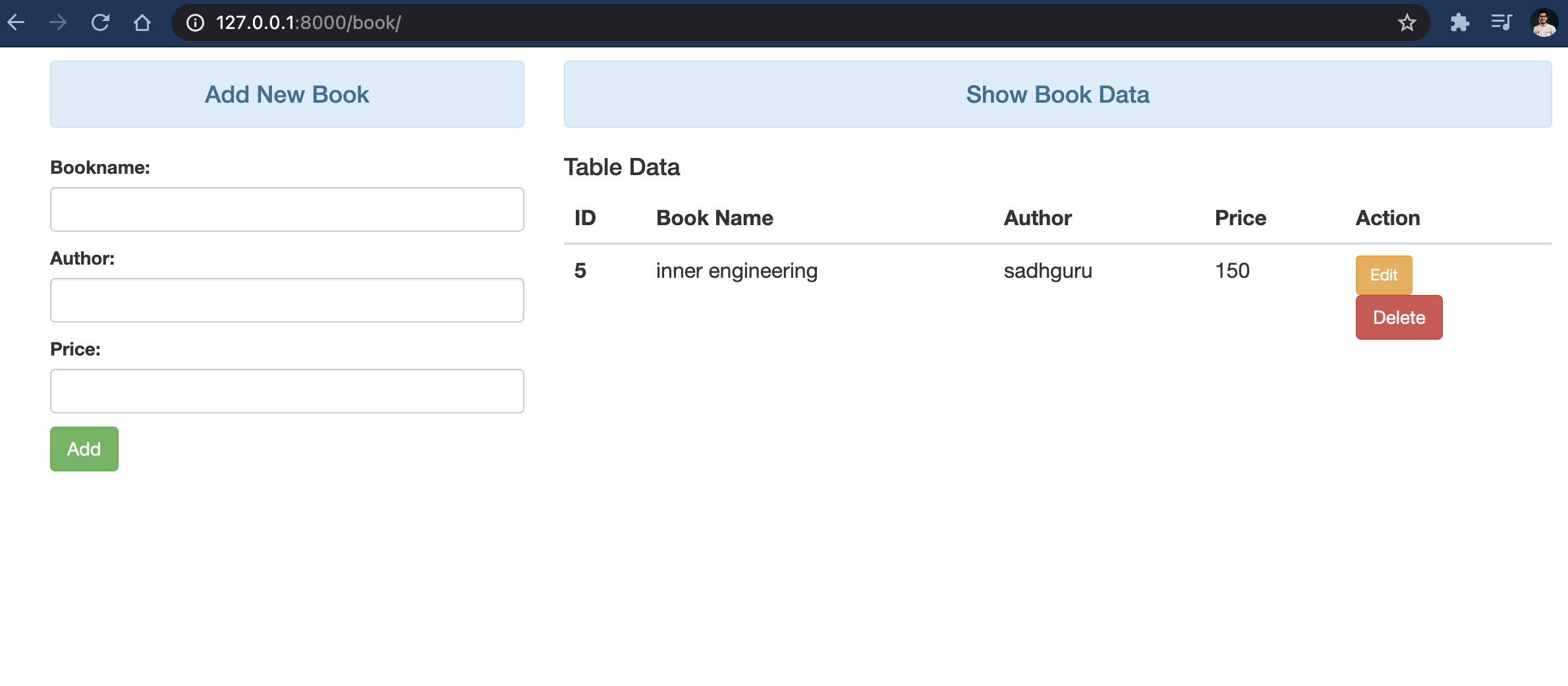Click the Price: form label
The width and height of the screenshot is (1568, 686).
tap(75, 349)
